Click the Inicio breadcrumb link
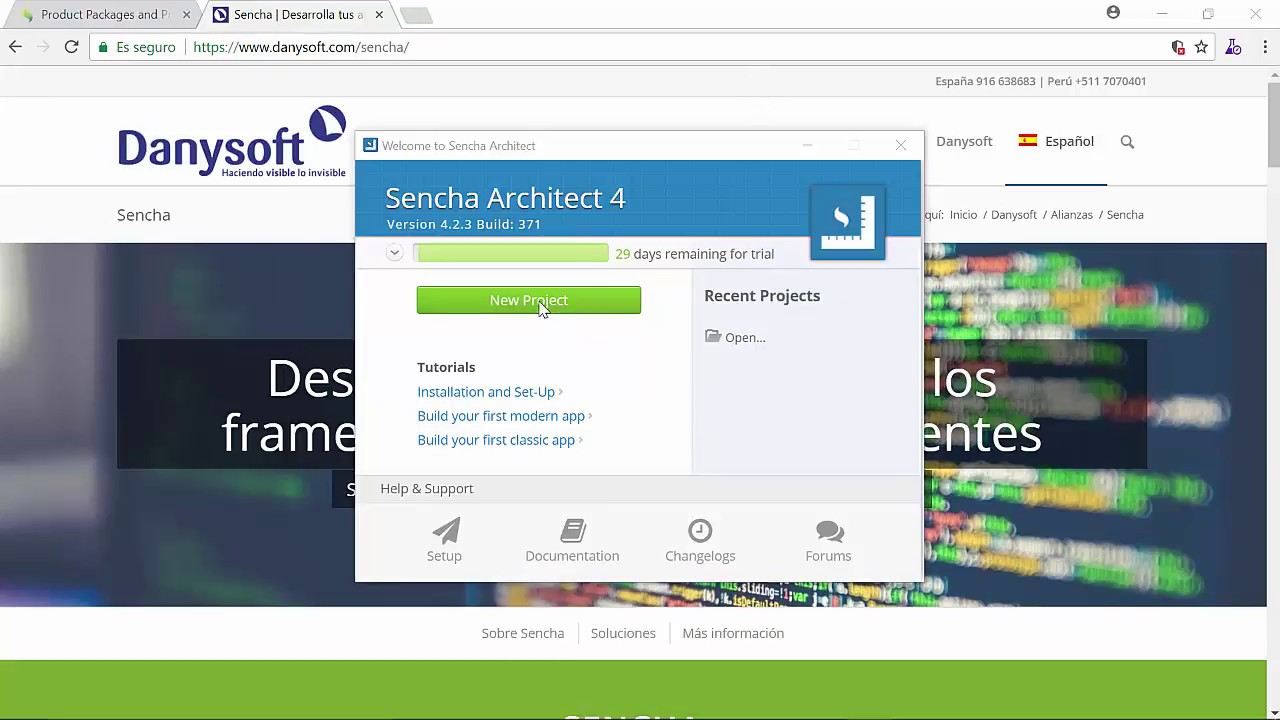 point(963,215)
